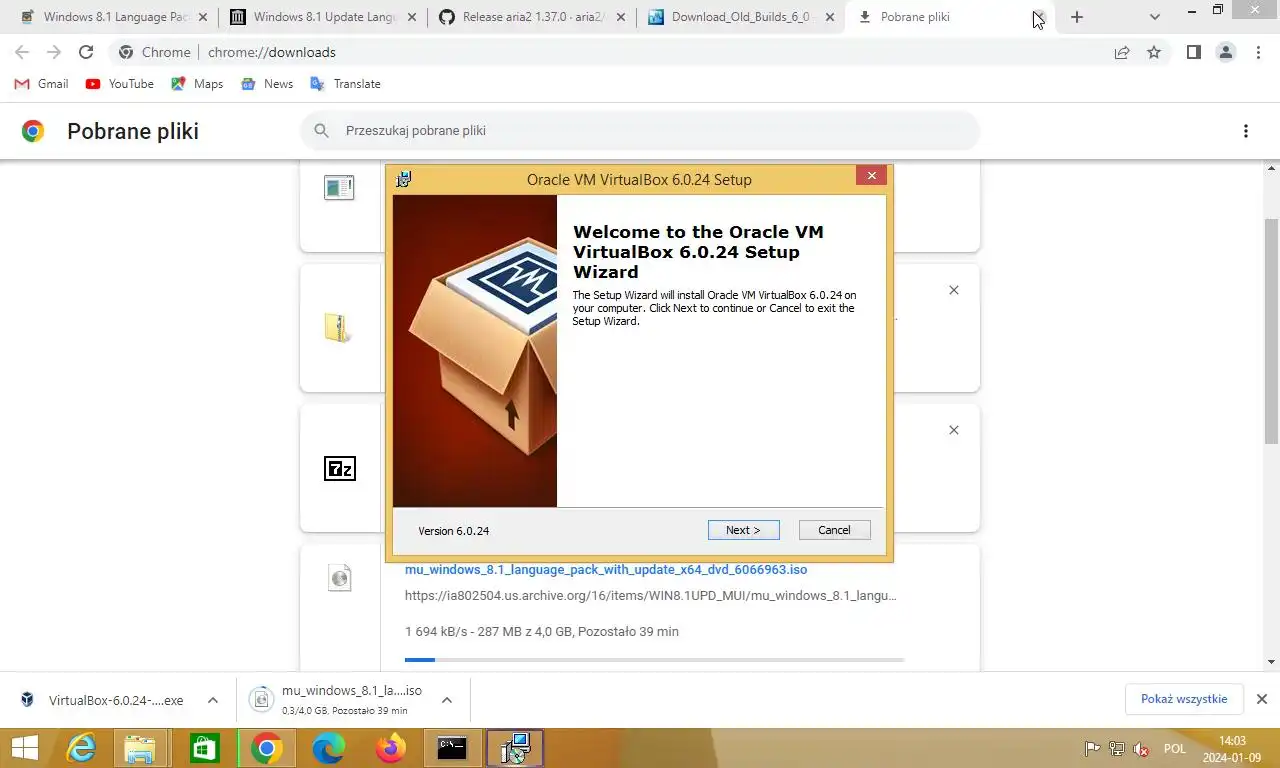
Task: Open Windows Store from taskbar
Action: coord(204,749)
